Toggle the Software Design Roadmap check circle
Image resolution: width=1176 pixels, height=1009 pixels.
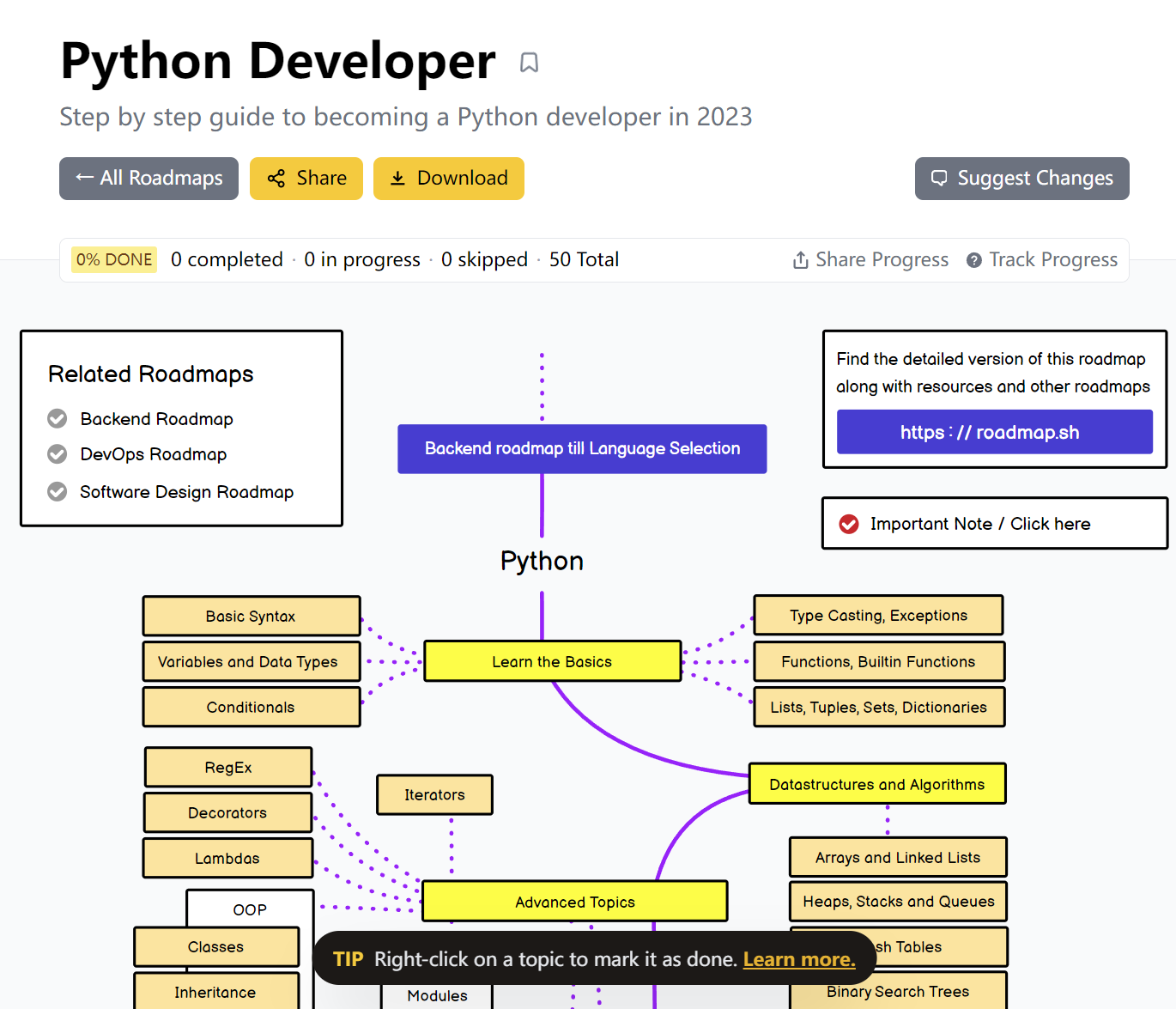58,492
